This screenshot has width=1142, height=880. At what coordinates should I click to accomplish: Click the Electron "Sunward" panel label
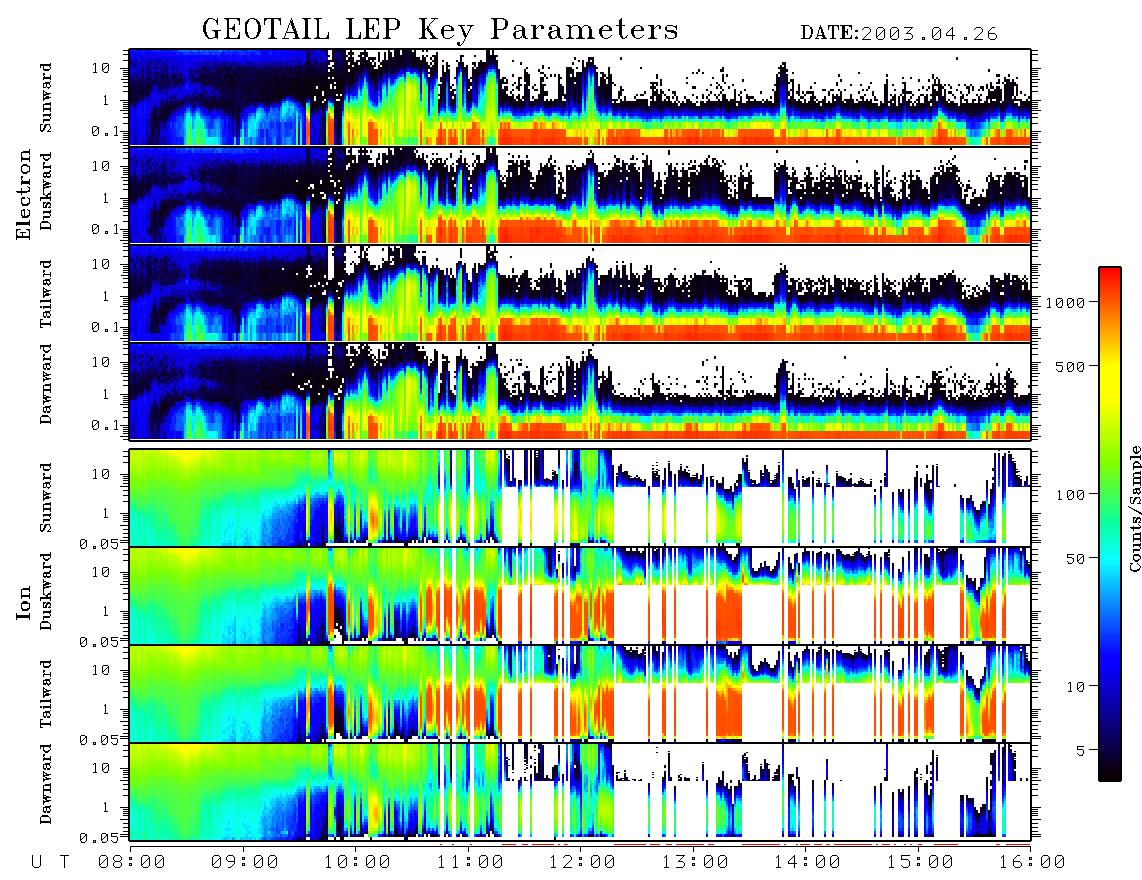tap(46, 98)
